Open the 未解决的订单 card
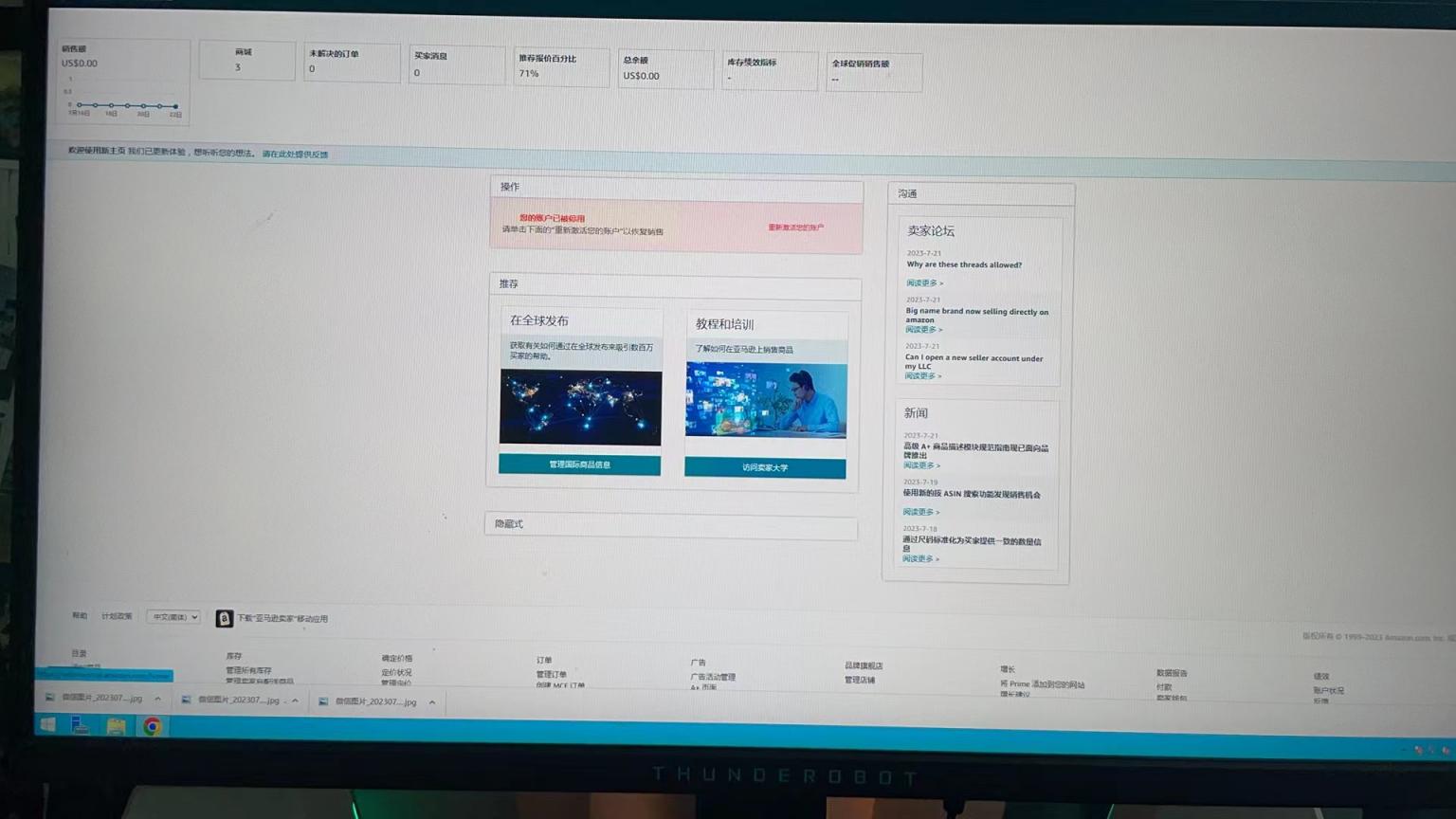Screen dimensions: 1456x819 pyautogui.click(x=352, y=62)
